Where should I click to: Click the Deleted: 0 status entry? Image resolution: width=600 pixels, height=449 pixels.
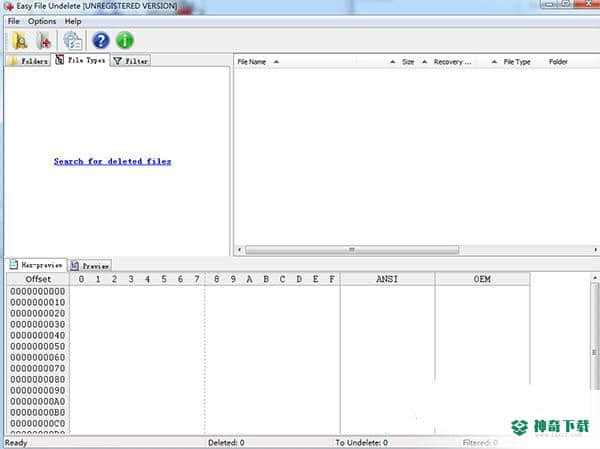pyautogui.click(x=226, y=443)
